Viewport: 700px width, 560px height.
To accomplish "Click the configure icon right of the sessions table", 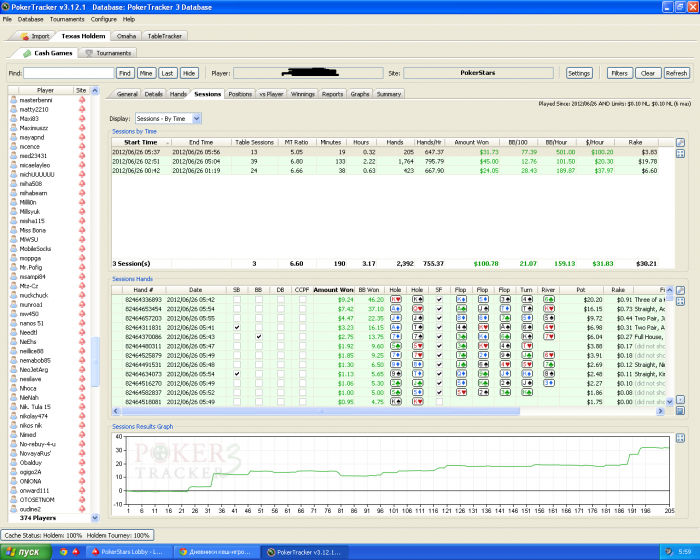I will [681, 143].
